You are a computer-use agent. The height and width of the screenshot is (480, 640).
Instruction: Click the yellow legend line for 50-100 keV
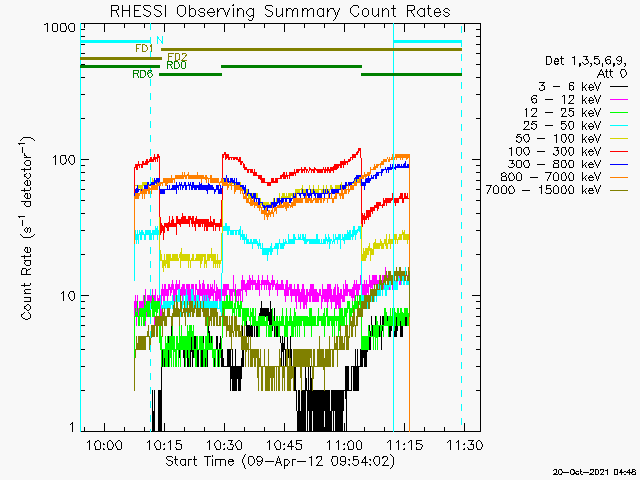coord(619,139)
